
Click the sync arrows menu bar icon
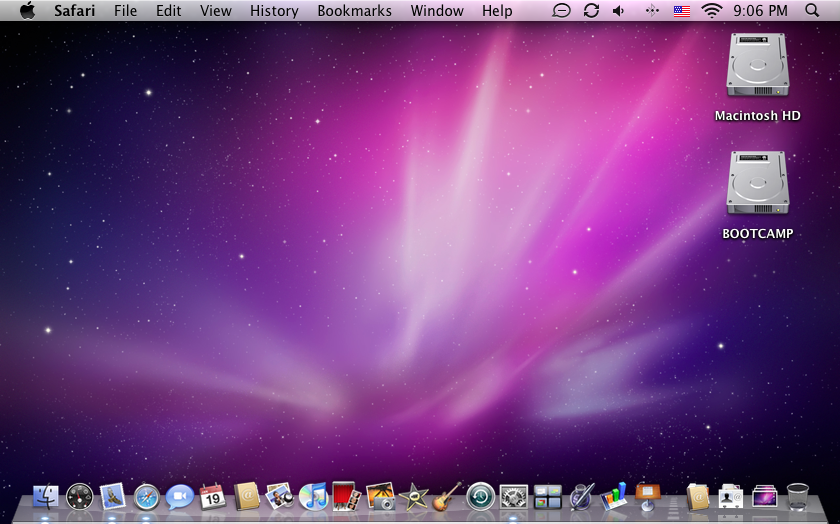(x=591, y=11)
